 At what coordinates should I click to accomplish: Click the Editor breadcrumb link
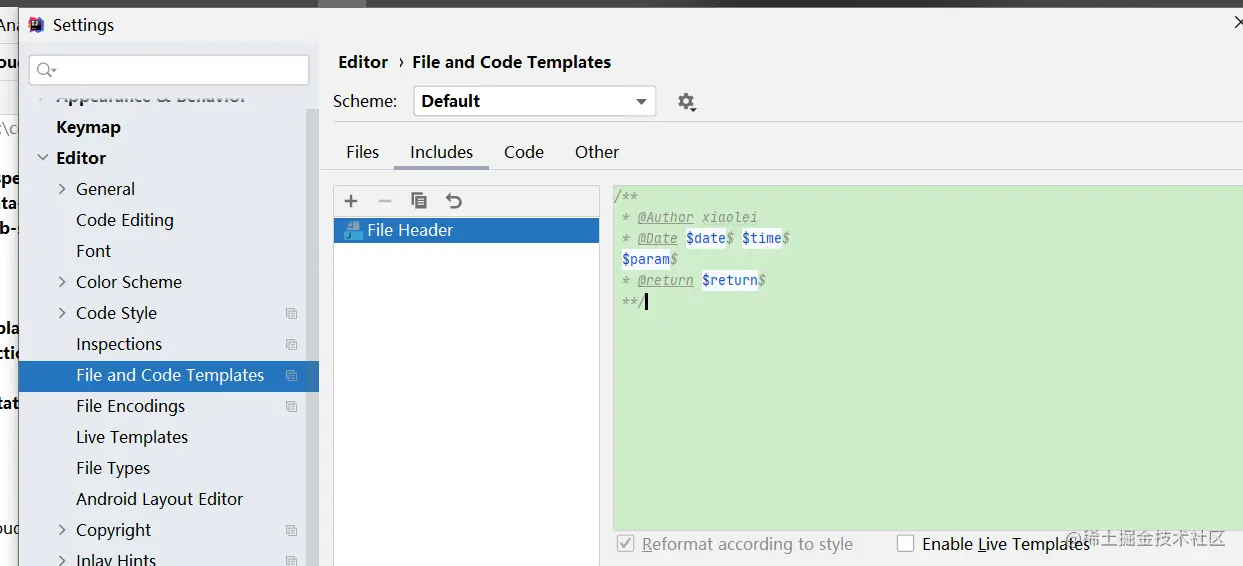[x=363, y=62]
